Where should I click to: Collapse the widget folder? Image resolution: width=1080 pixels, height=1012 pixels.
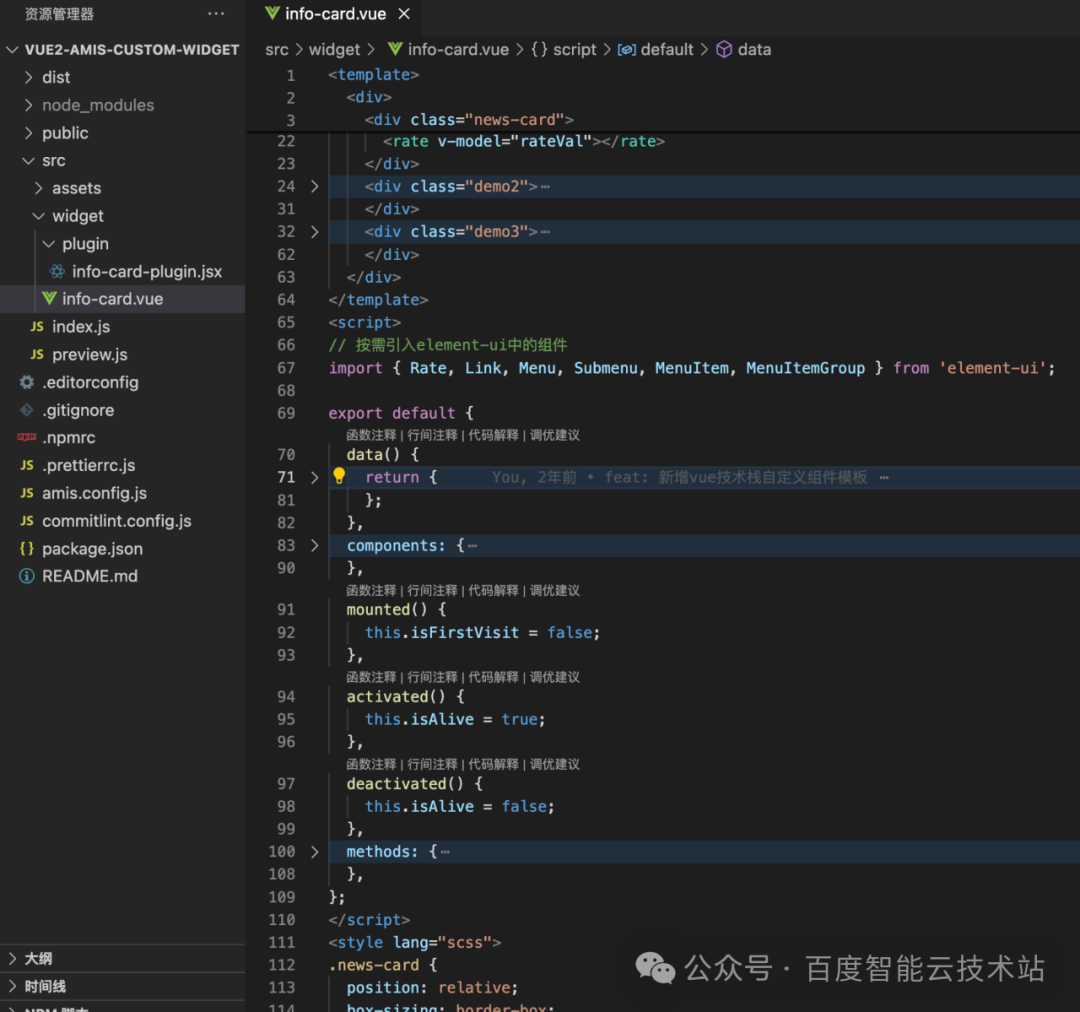click(39, 216)
